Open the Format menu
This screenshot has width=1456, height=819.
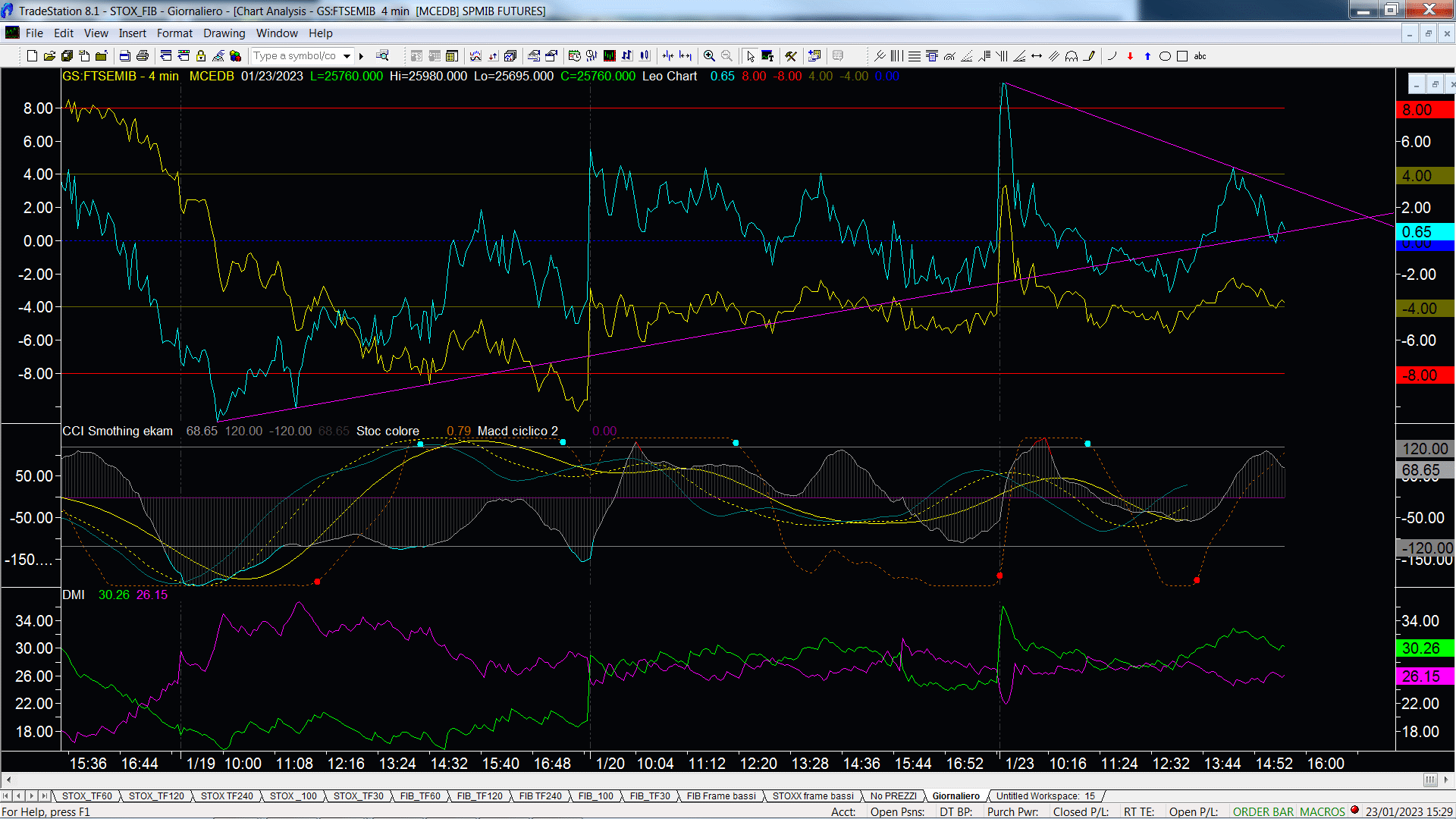tap(174, 33)
